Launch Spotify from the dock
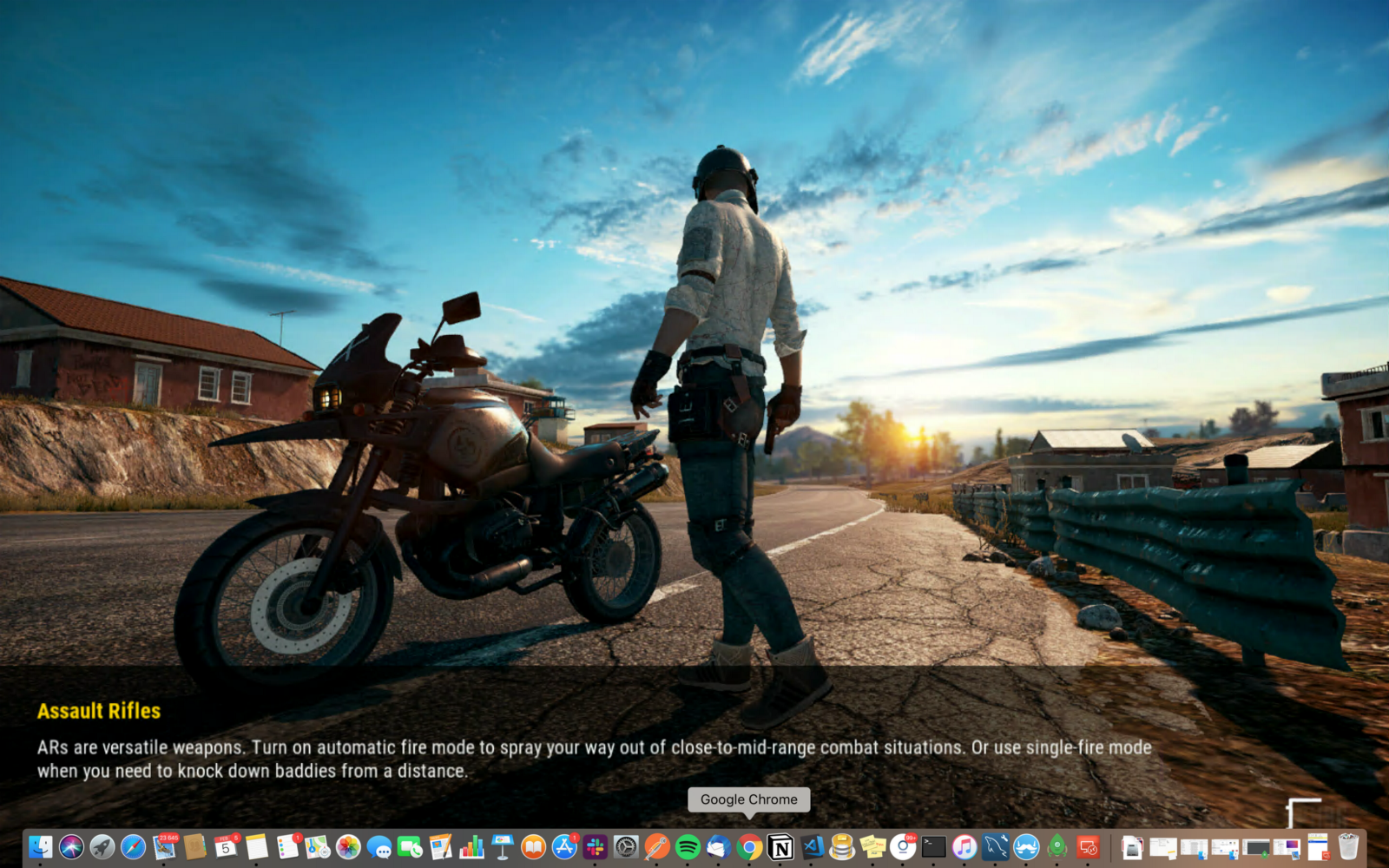This screenshot has height=868, width=1389. pyautogui.click(x=688, y=846)
